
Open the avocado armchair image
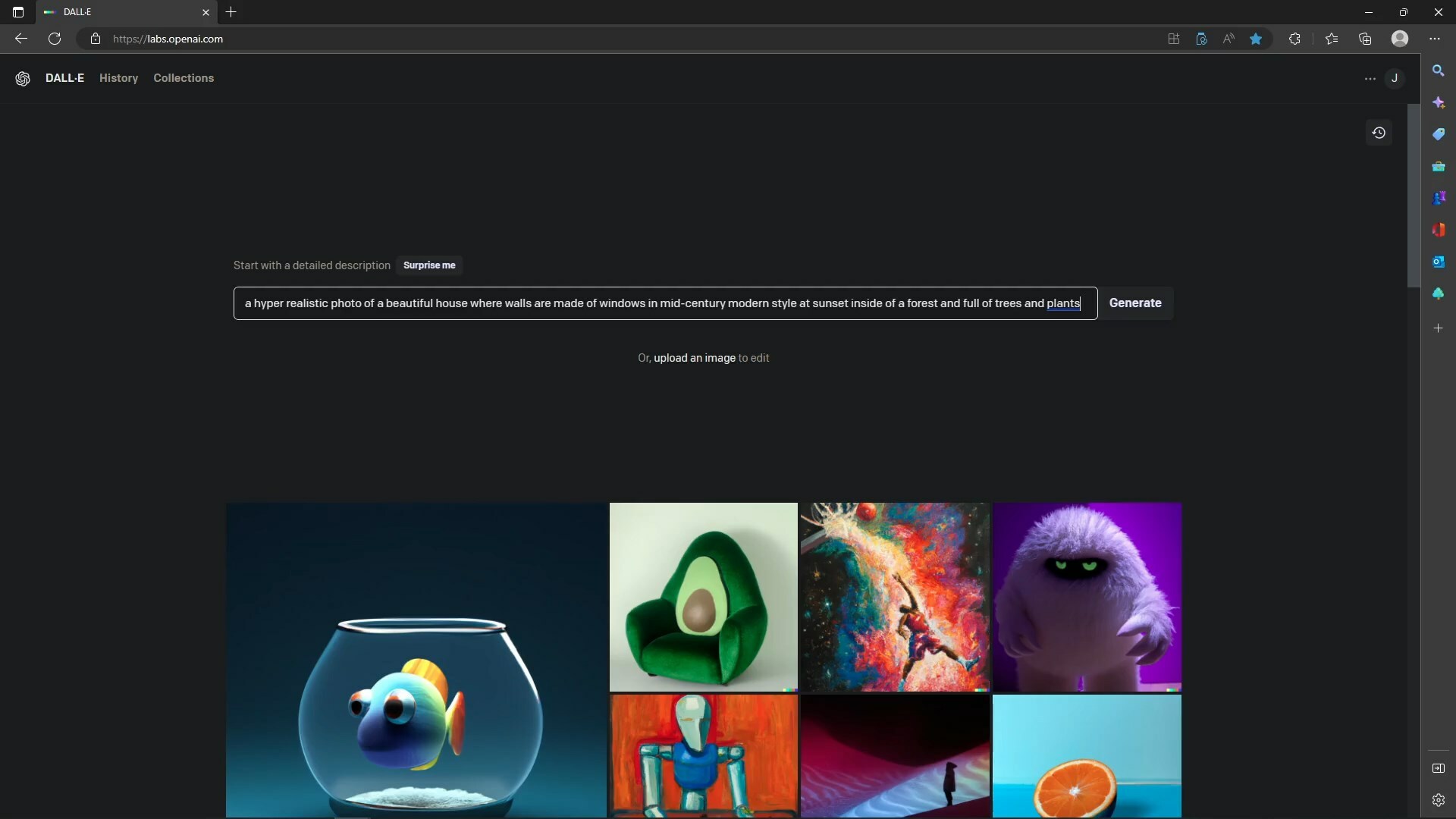(x=704, y=597)
